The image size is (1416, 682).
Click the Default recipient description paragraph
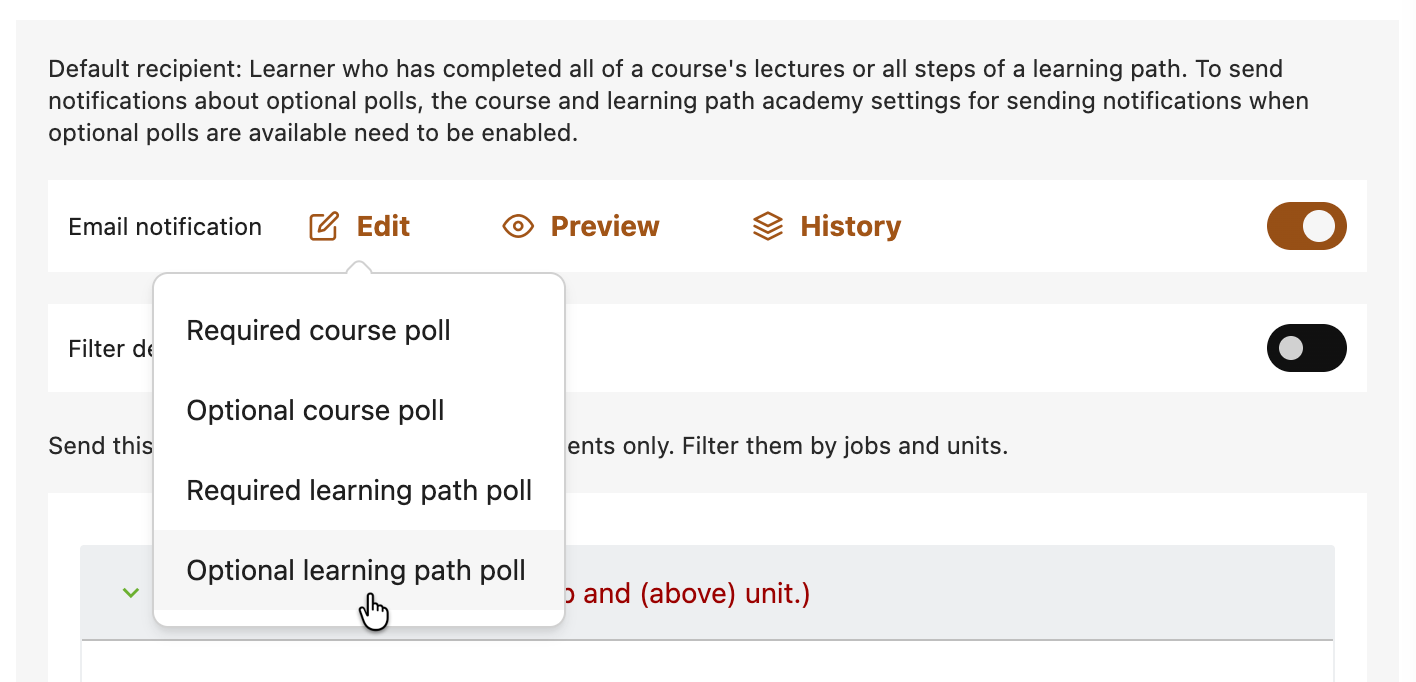click(x=680, y=101)
